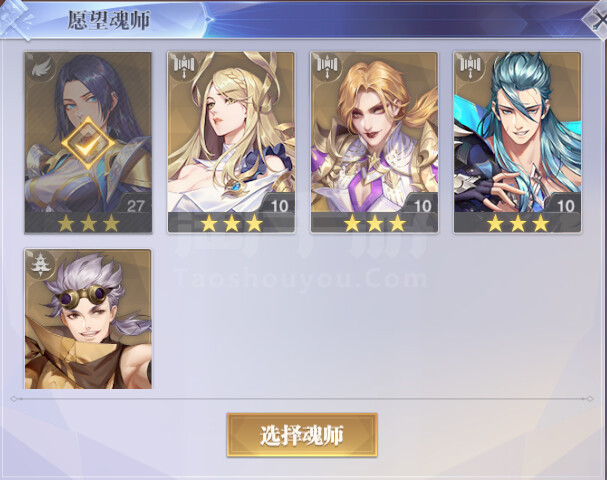Click the divider line above 选择魂师 button
The height and width of the screenshot is (480, 607).
(x=302, y=399)
